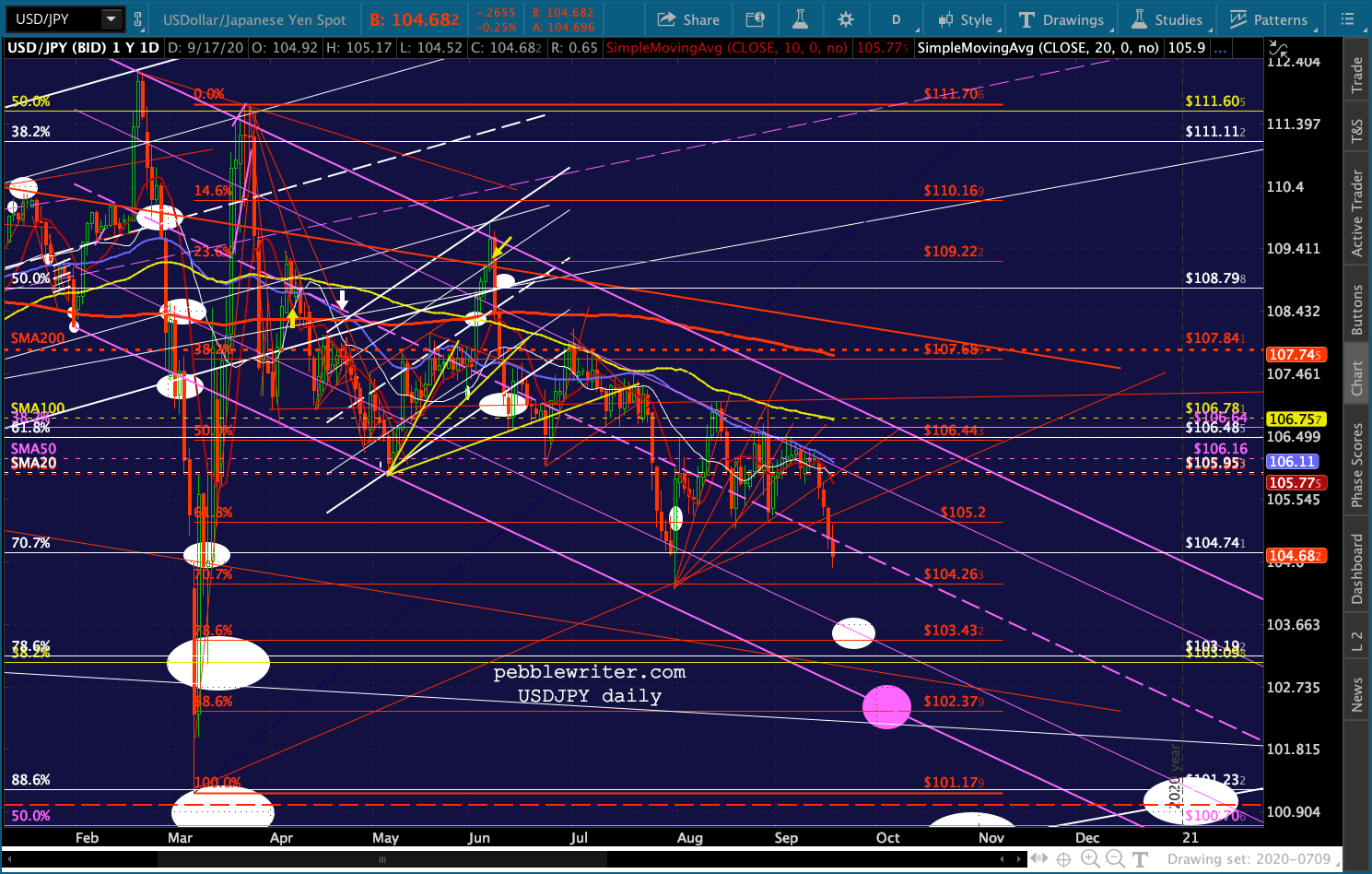
Task: Click the list options icon at toolbar end
Action: (1346, 19)
